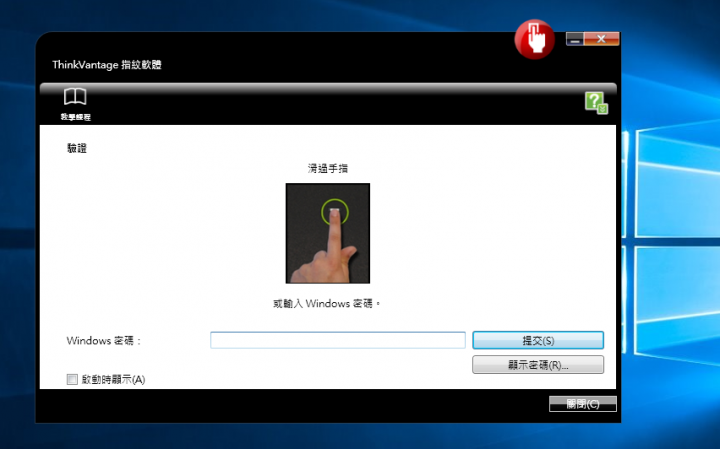The height and width of the screenshot is (449, 720).
Task: Click the 提交(S) submit button
Action: [x=538, y=340]
